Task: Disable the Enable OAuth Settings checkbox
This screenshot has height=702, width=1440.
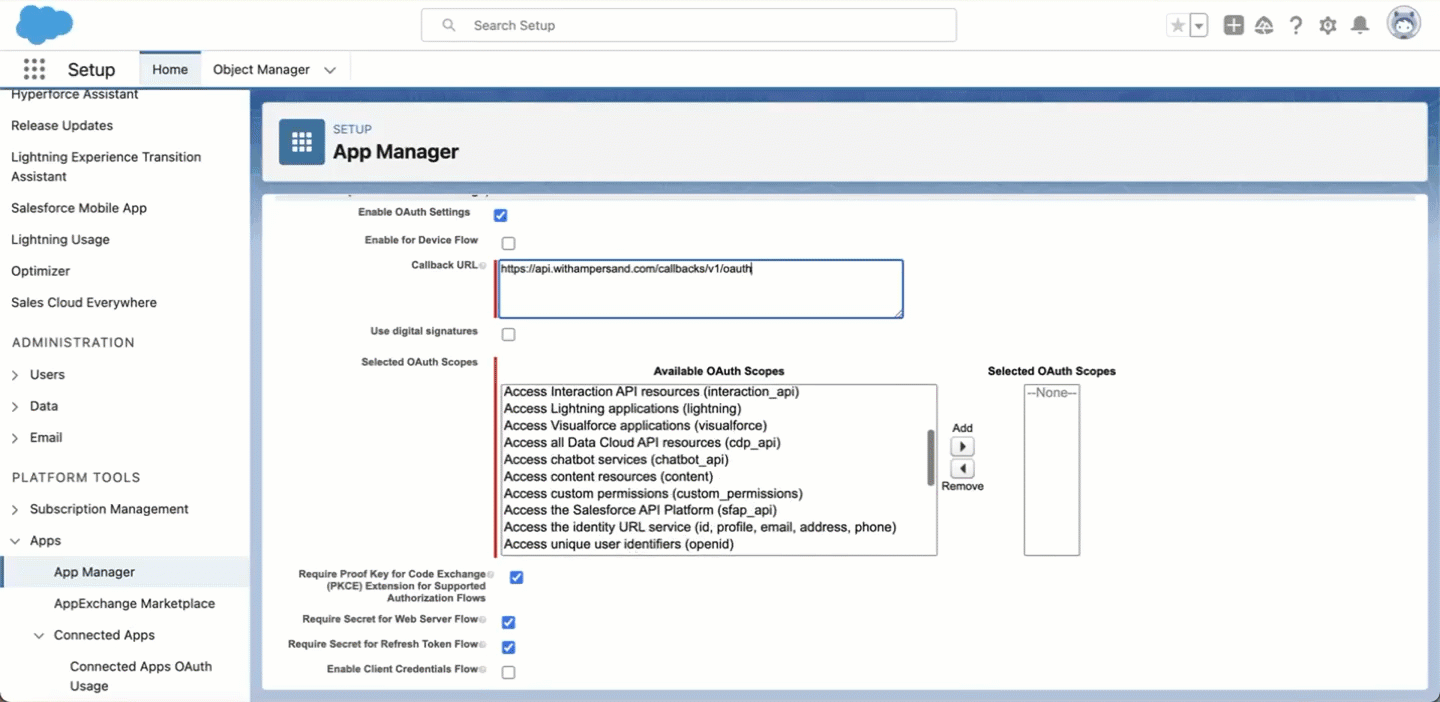Action: tap(500, 214)
